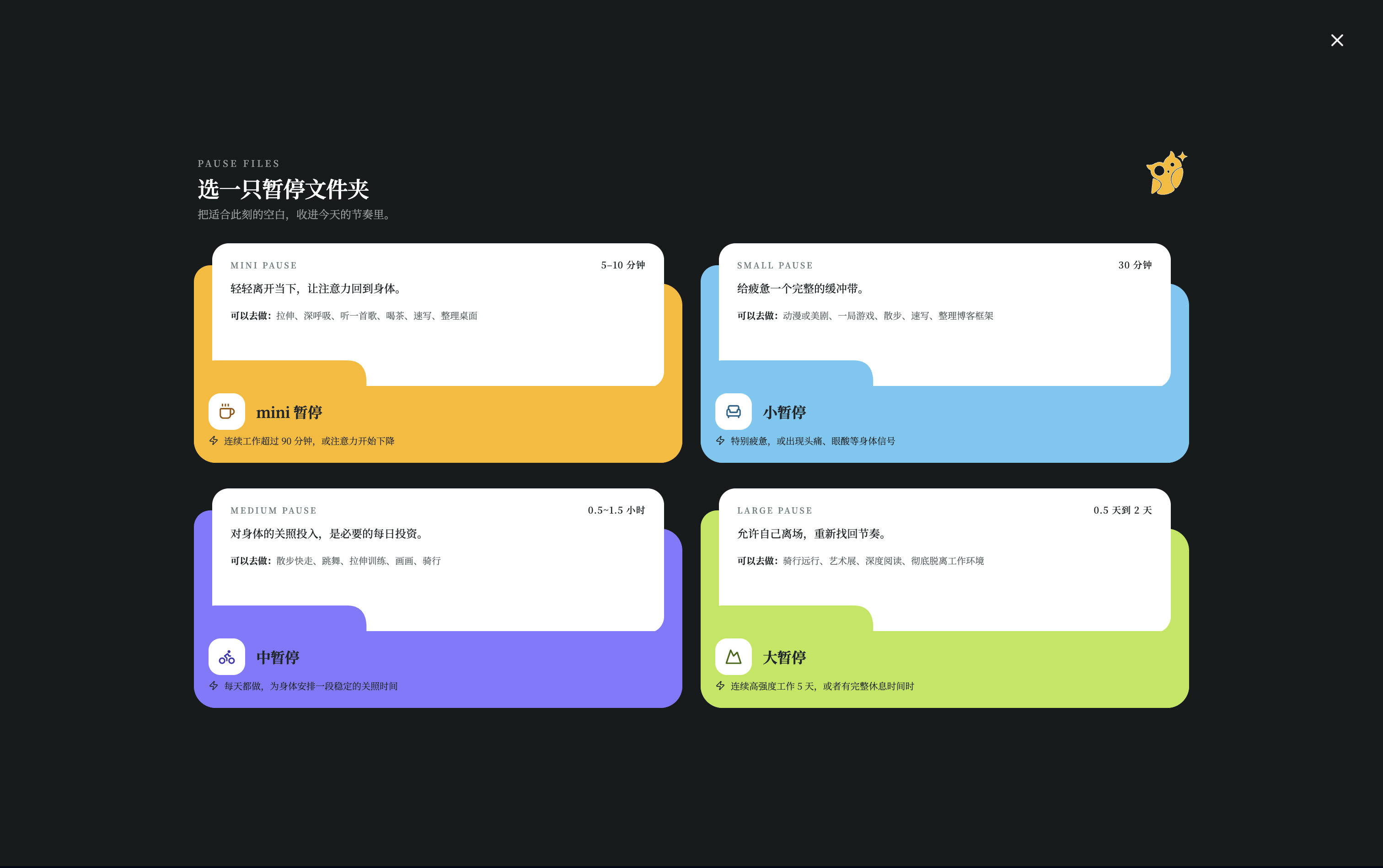The width and height of the screenshot is (1383, 868).
Task: Click the 5–10 分钟 duration text
Action: point(623,265)
